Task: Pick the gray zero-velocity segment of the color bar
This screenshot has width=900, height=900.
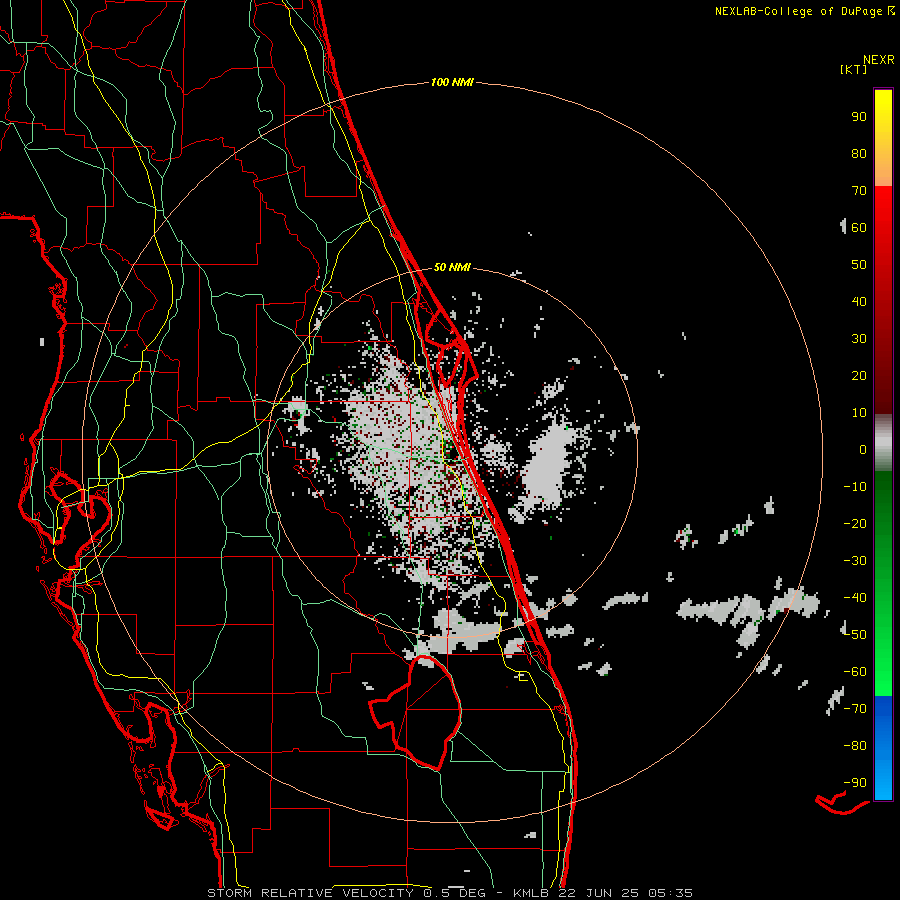Action: click(x=883, y=443)
